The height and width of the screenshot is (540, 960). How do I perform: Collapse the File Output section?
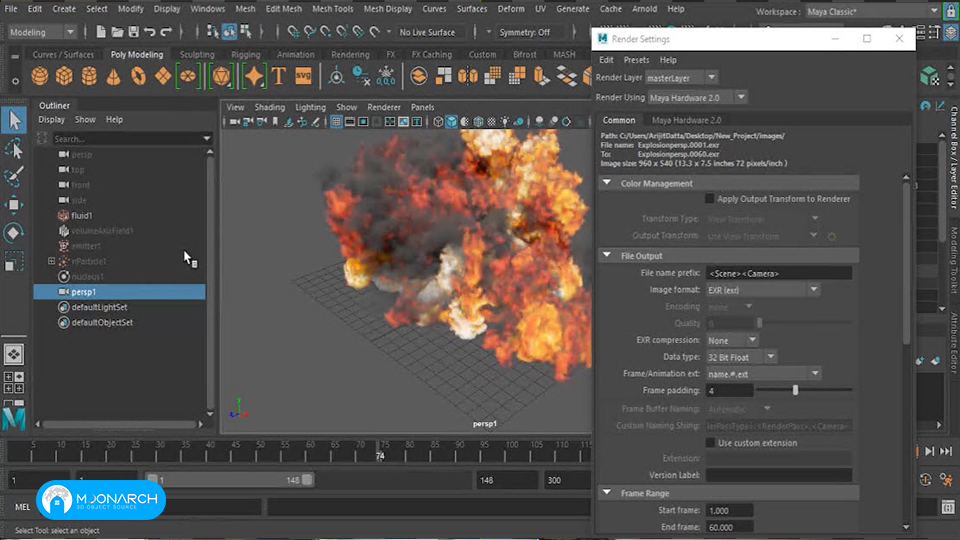tap(607, 255)
